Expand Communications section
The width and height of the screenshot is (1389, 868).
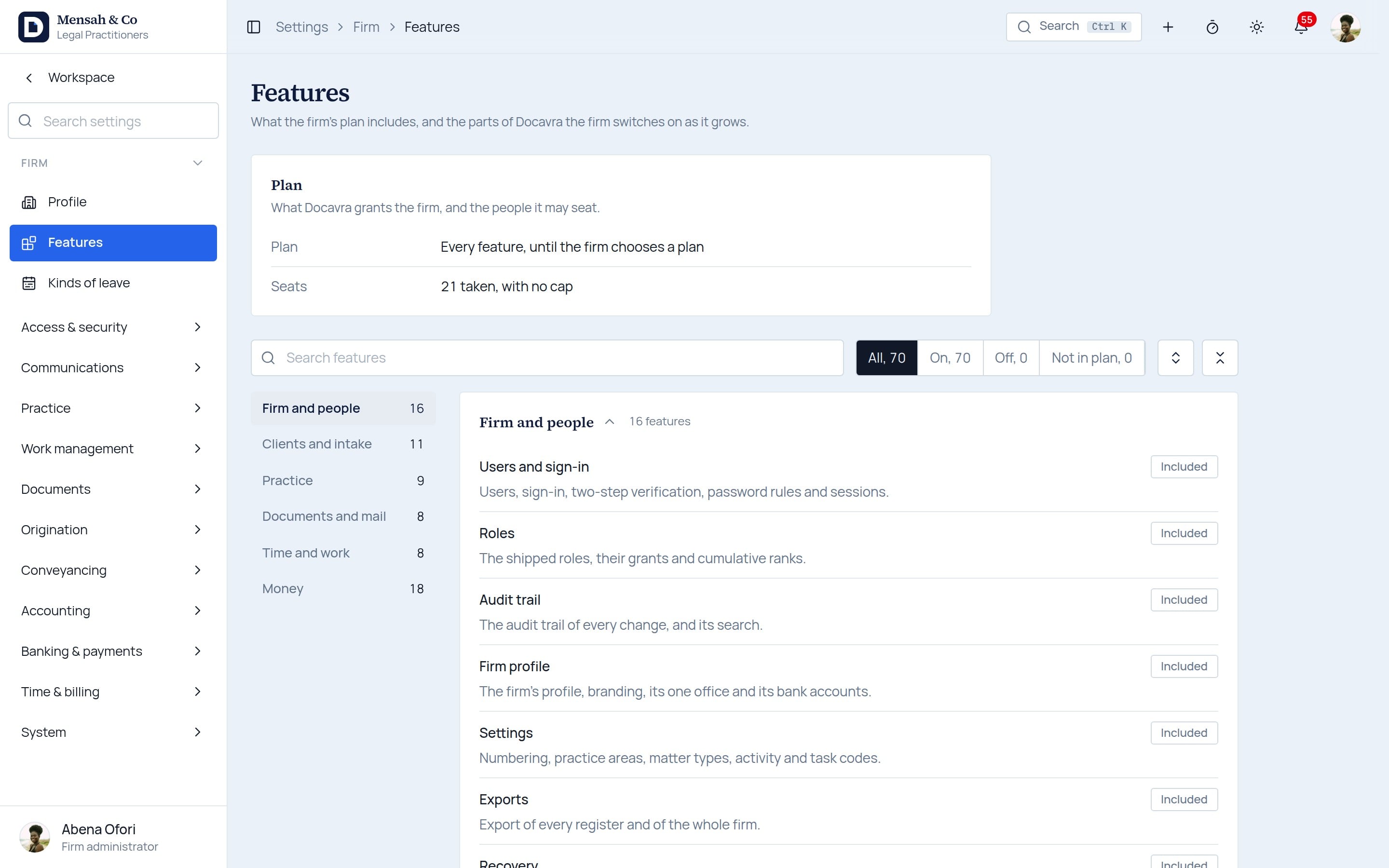pyautogui.click(x=113, y=367)
